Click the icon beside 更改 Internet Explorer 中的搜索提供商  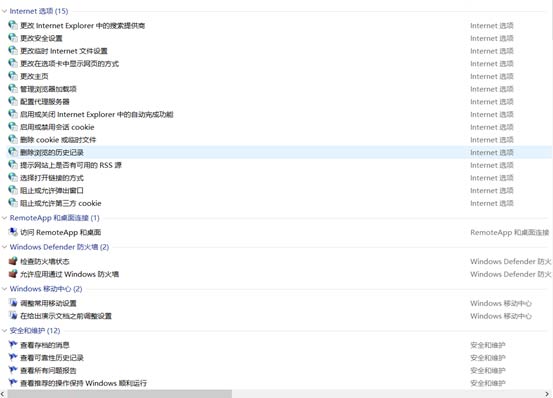pos(13,25)
